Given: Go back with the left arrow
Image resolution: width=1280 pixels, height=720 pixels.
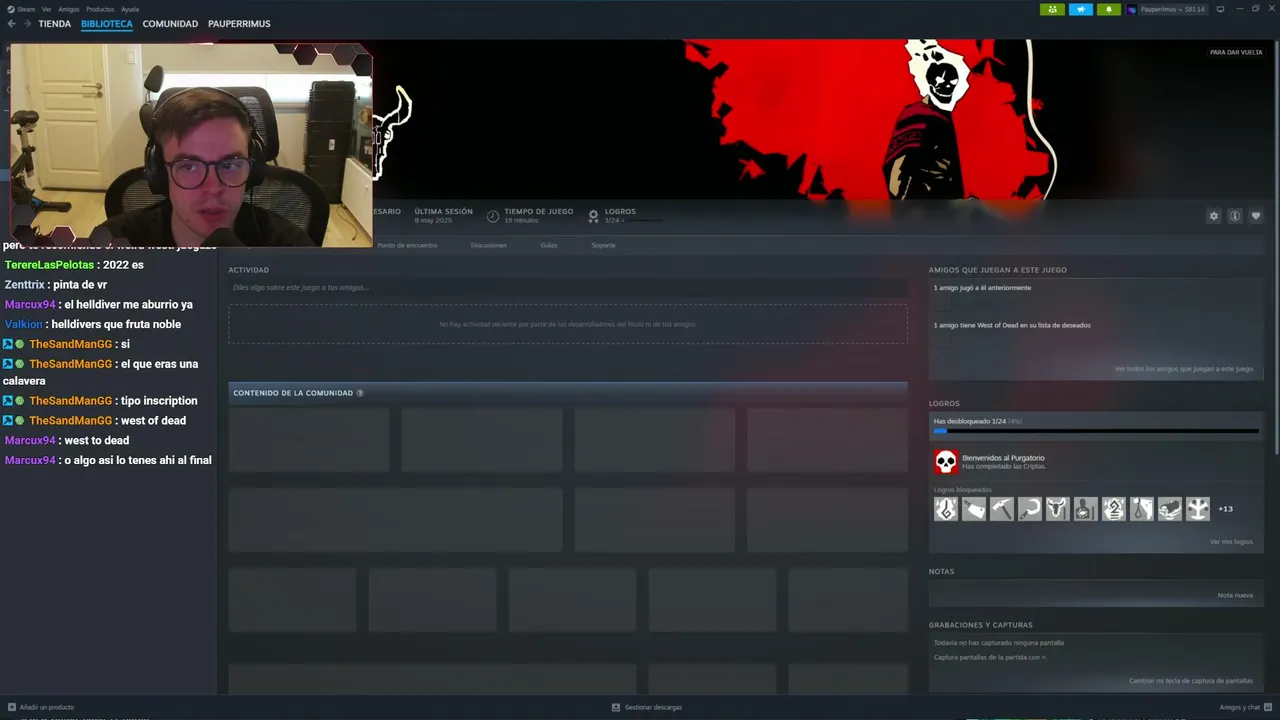Looking at the screenshot, I should click(x=11, y=23).
